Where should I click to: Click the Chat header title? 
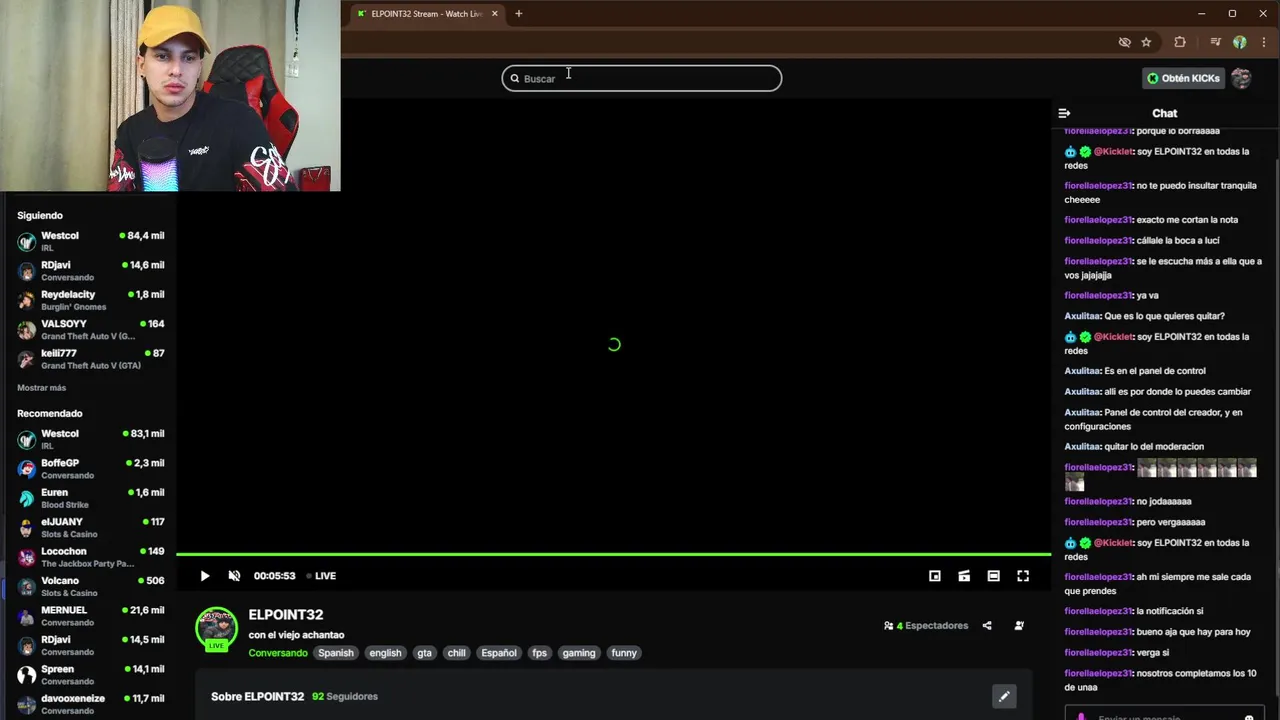pyautogui.click(x=1165, y=113)
